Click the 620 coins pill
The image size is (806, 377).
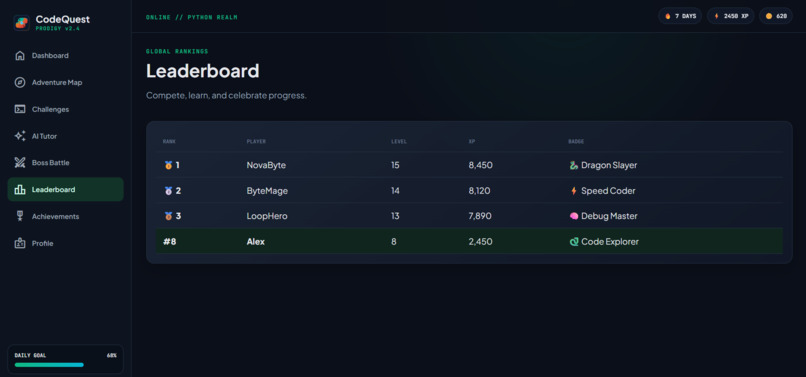pos(776,16)
